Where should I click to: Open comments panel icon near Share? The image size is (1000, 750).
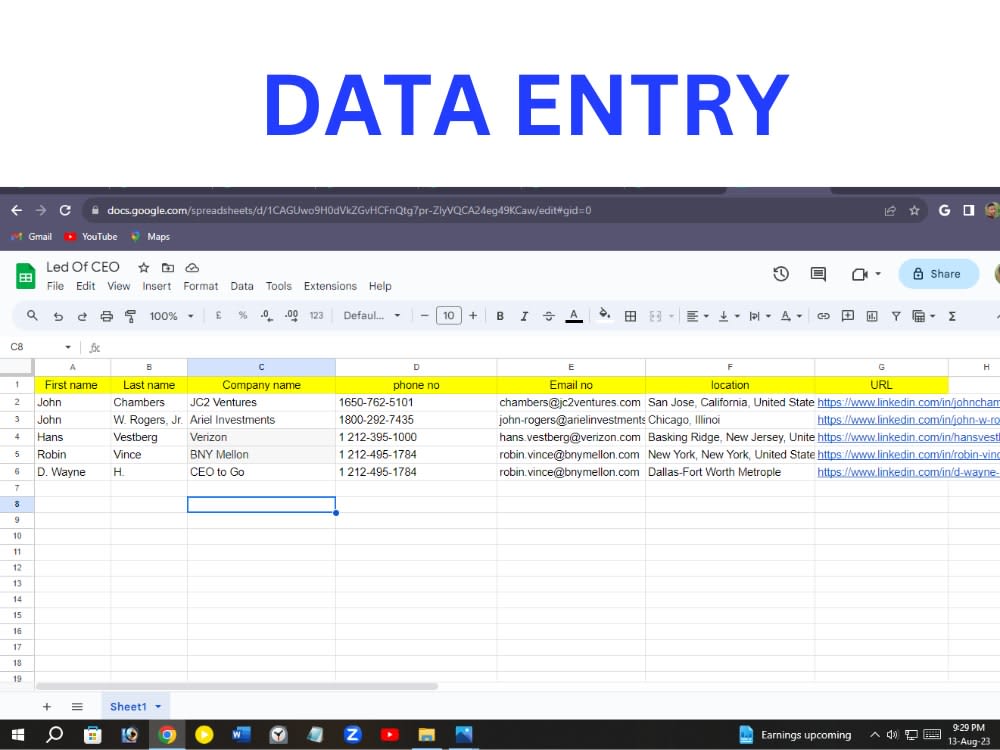tap(818, 274)
